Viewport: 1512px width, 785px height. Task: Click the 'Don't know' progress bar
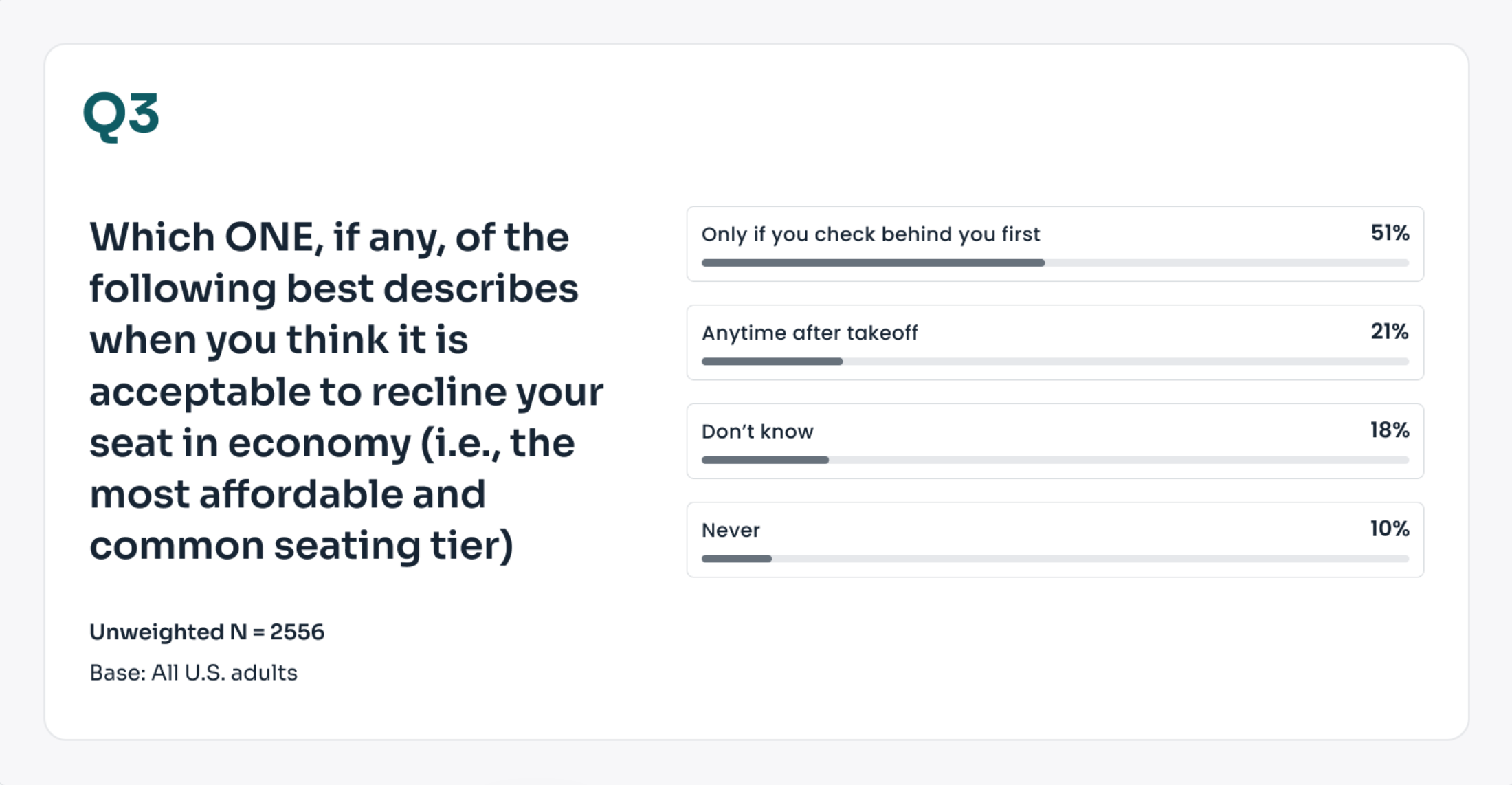[1055, 460]
